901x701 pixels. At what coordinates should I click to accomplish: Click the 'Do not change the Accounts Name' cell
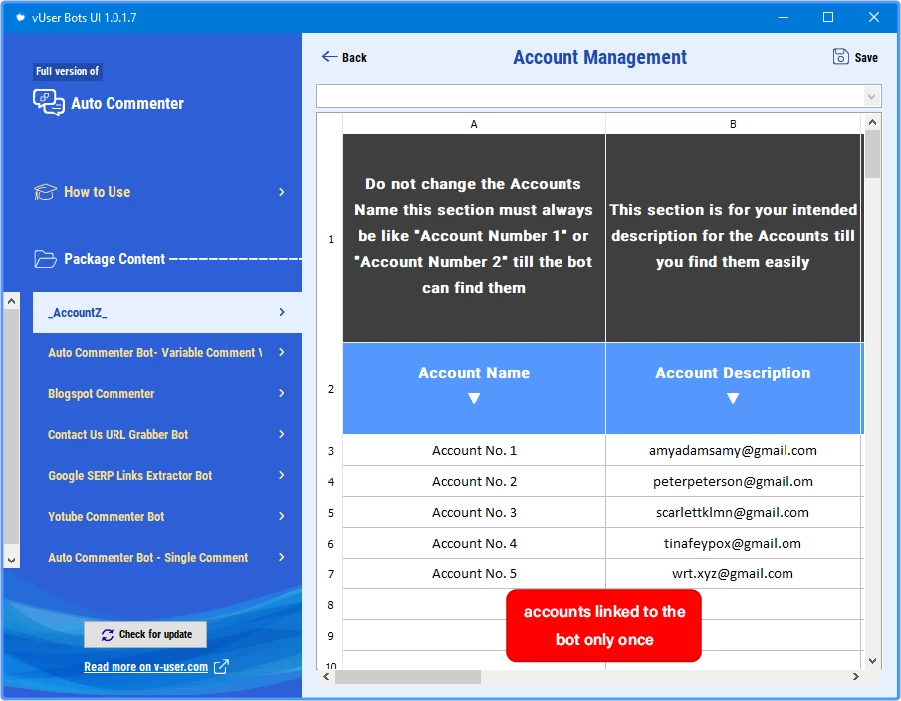pos(474,238)
